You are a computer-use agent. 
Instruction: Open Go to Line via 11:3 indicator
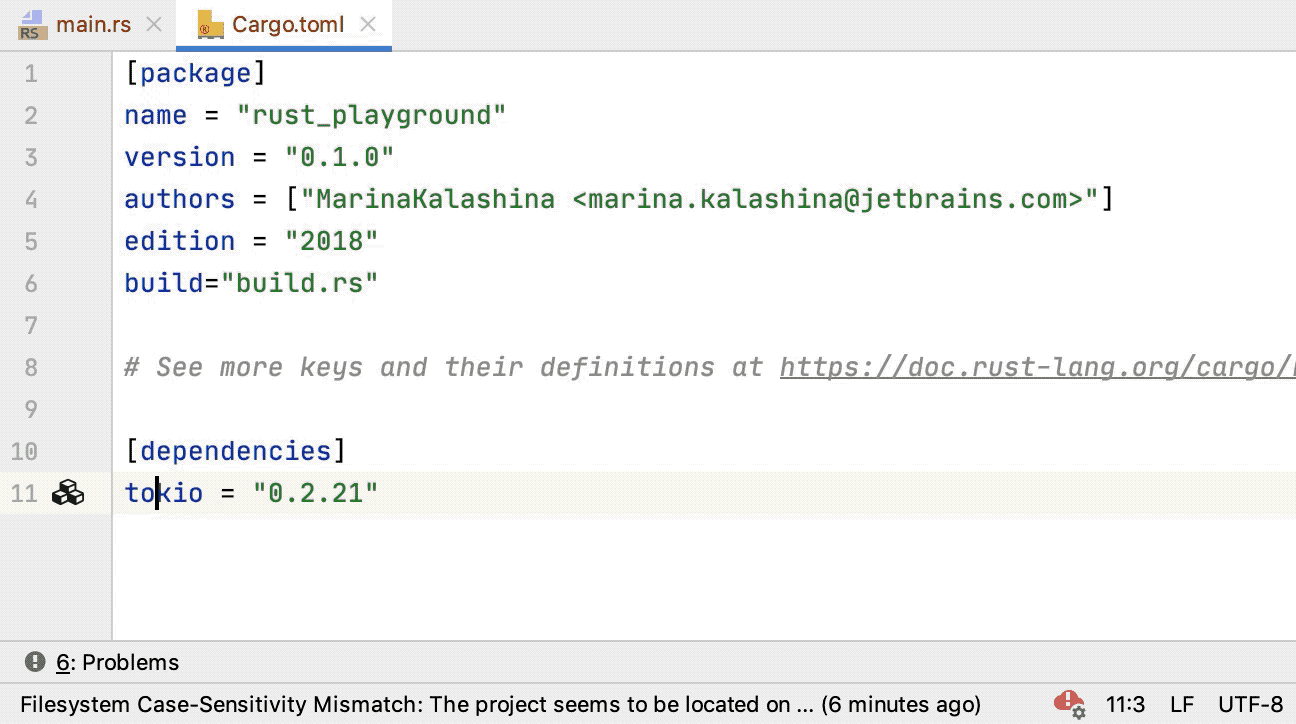[1125, 704]
